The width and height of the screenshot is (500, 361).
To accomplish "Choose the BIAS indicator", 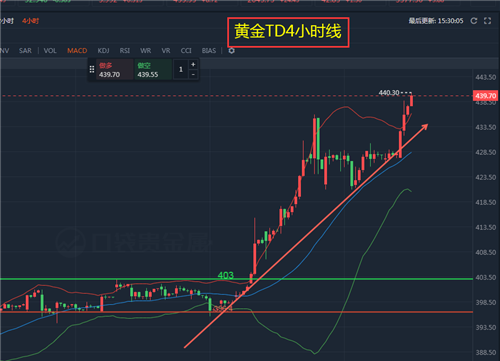I will (209, 51).
